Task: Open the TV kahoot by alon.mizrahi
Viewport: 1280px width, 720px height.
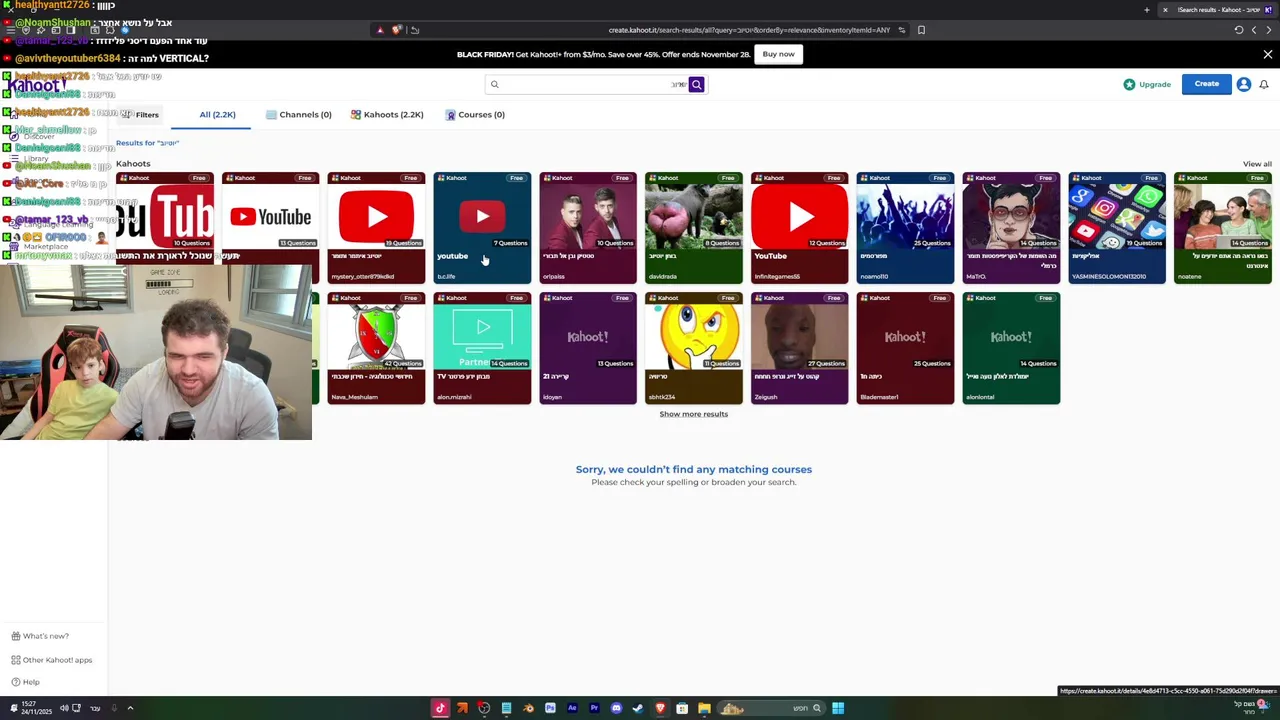Action: [x=482, y=348]
